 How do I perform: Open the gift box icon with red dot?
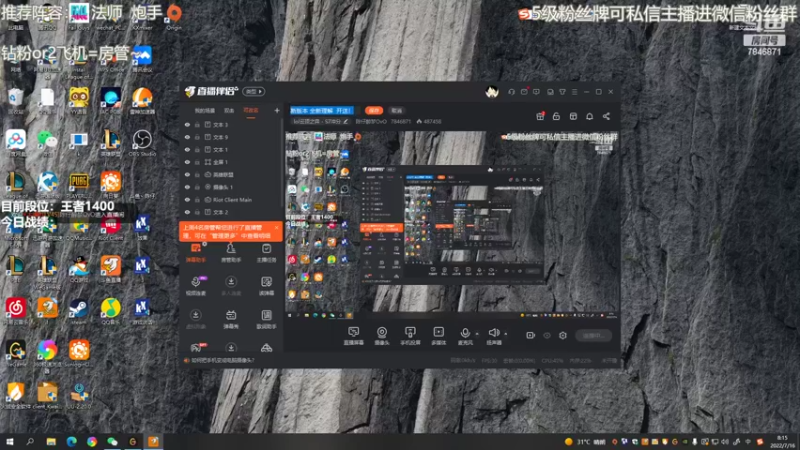pyautogui.click(x=540, y=116)
